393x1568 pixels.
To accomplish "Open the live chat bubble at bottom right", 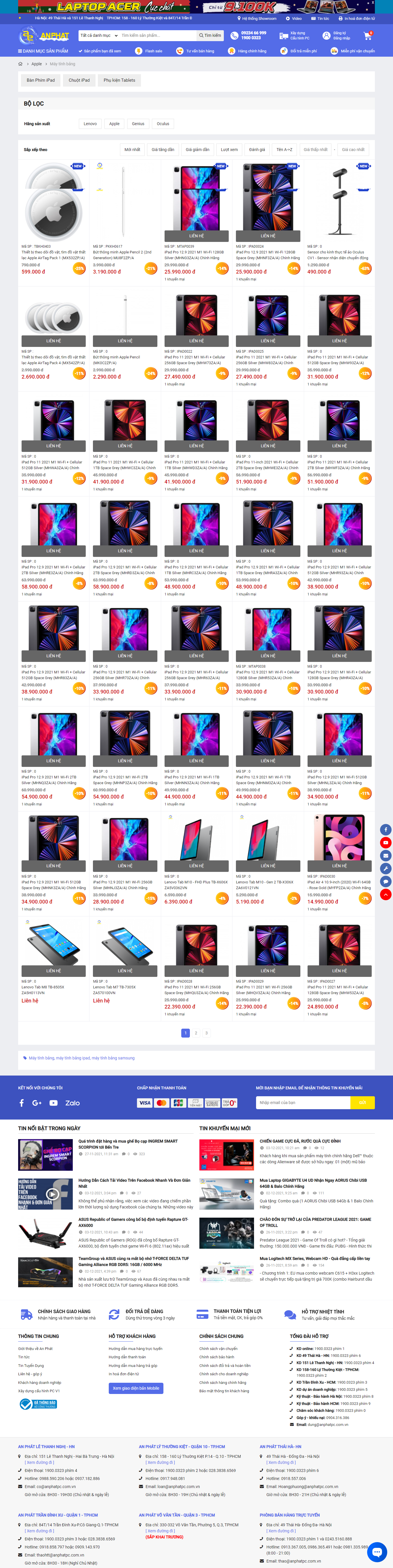I will [x=377, y=1552].
